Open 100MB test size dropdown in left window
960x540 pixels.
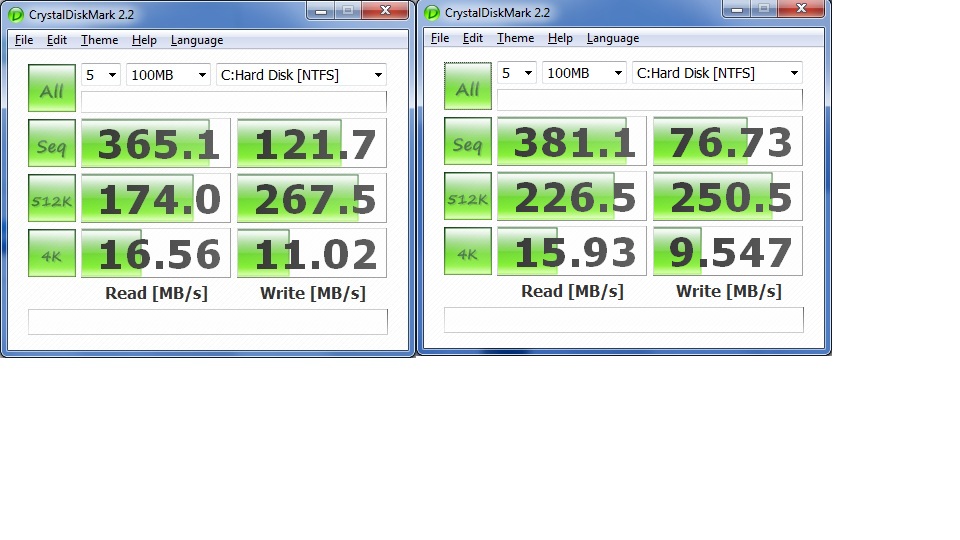click(168, 75)
